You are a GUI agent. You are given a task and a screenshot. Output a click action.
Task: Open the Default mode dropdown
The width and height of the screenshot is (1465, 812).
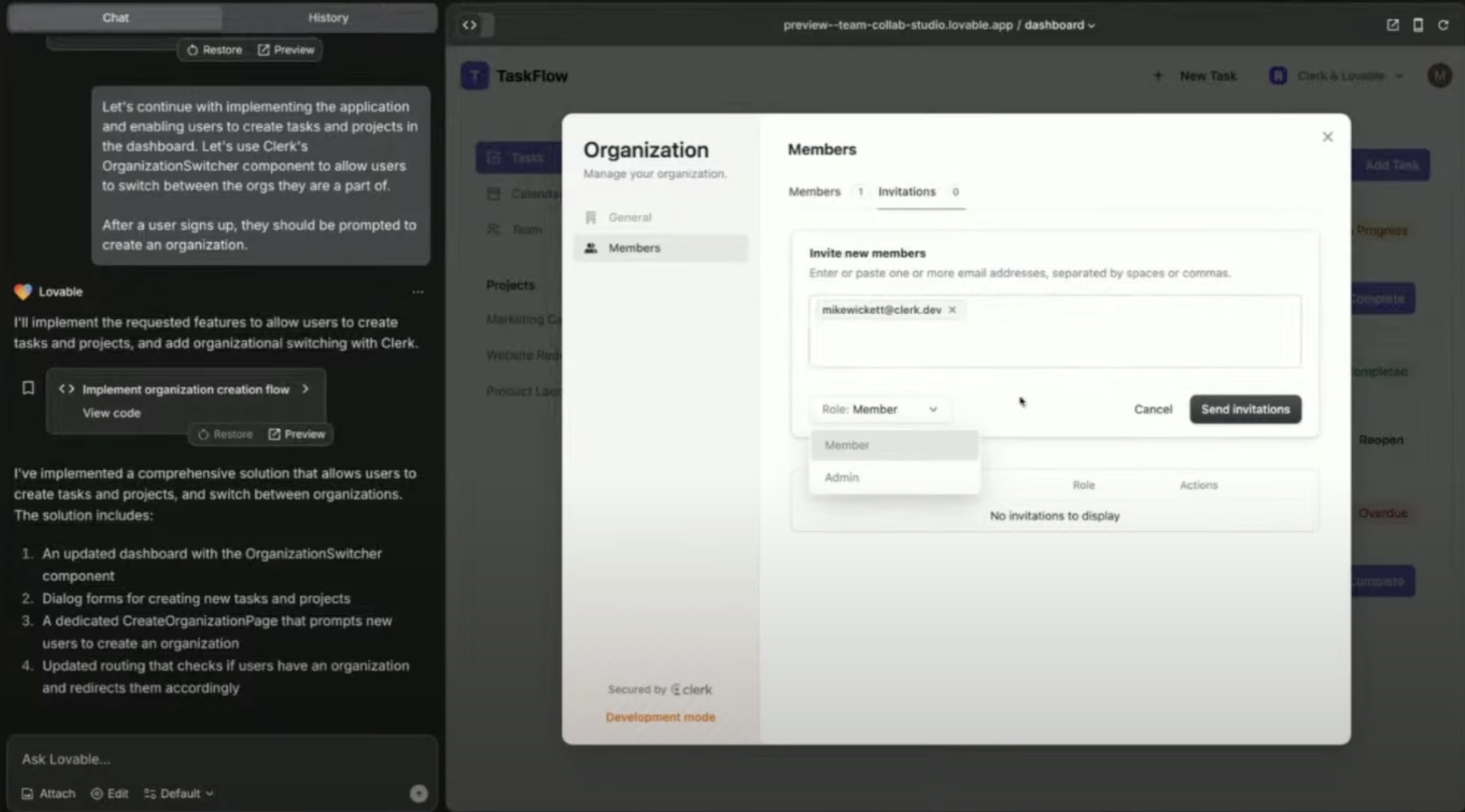click(179, 794)
